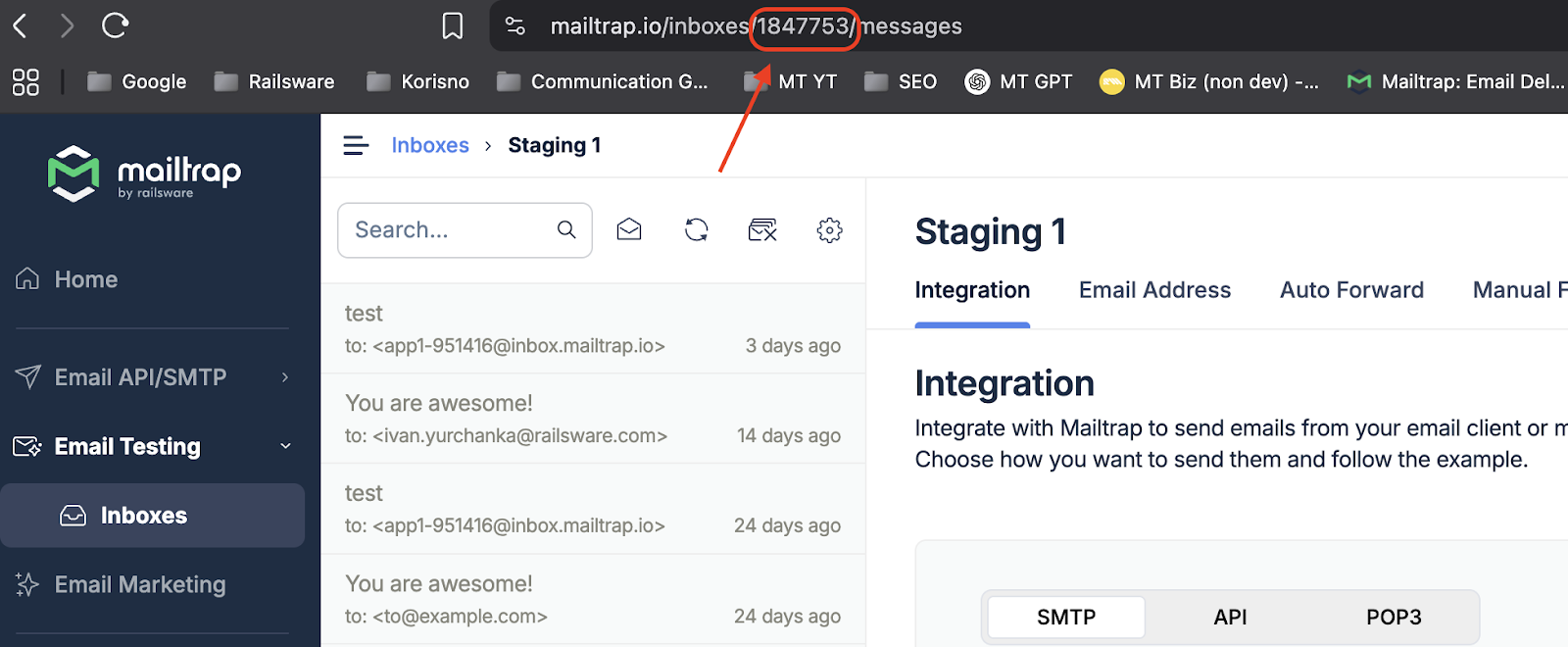1568x647 pixels.
Task: Open the Mailtrap: Email Del... bookmark
Action: pyautogui.click(x=1456, y=82)
